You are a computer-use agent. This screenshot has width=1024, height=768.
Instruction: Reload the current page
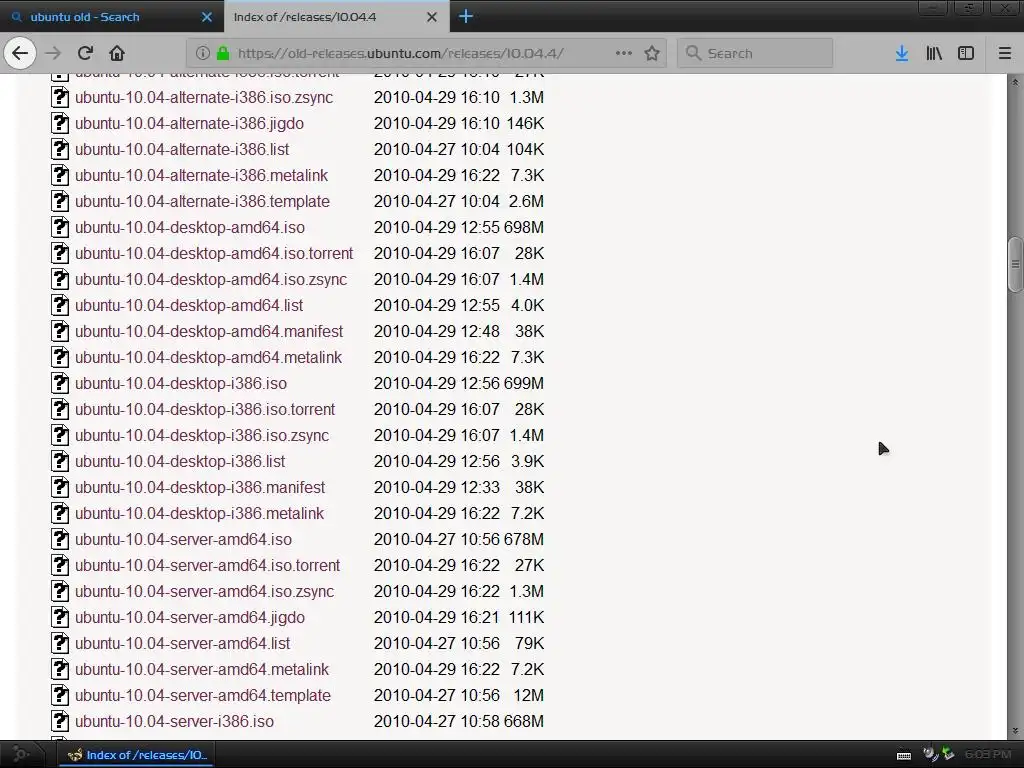(x=85, y=53)
